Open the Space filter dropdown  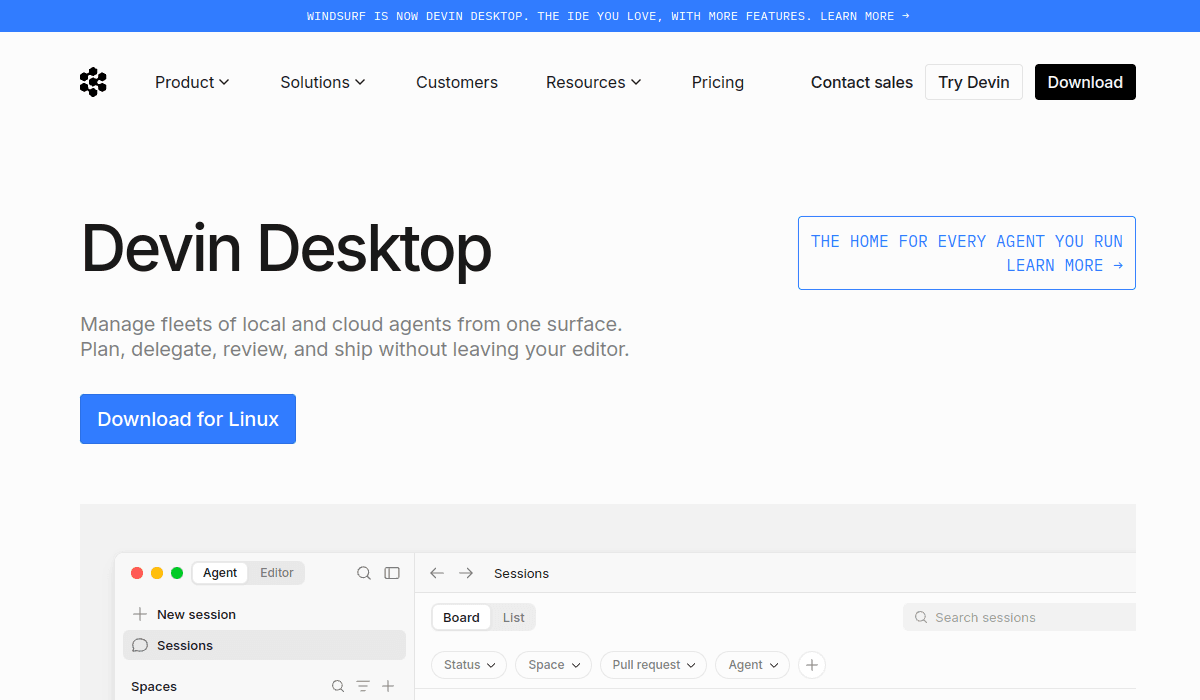click(x=554, y=665)
